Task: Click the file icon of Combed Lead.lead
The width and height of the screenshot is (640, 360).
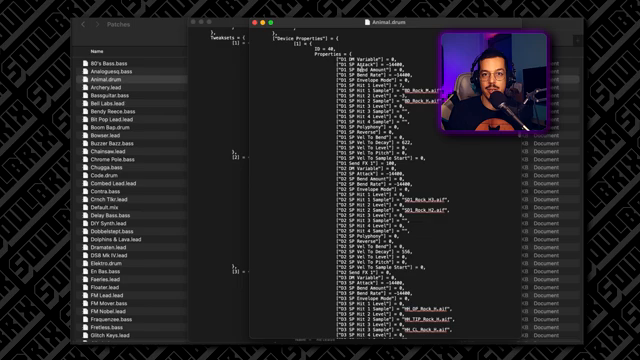Action: click(x=85, y=184)
